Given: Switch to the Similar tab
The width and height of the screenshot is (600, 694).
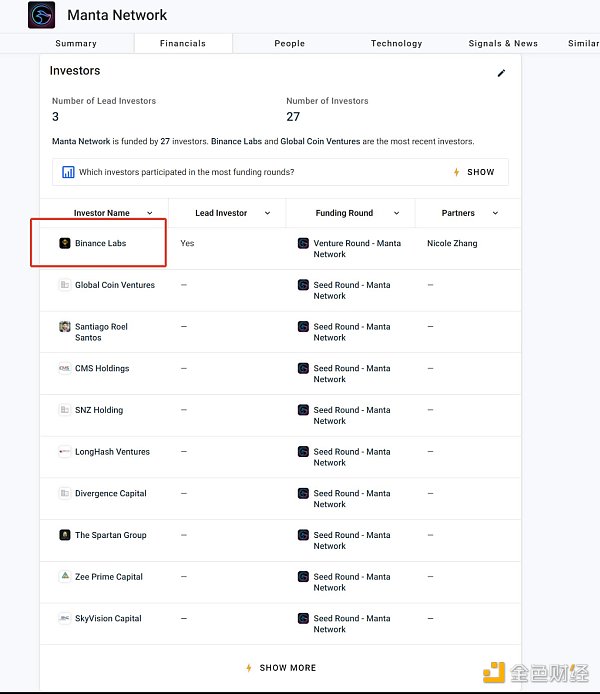Looking at the screenshot, I should [584, 43].
